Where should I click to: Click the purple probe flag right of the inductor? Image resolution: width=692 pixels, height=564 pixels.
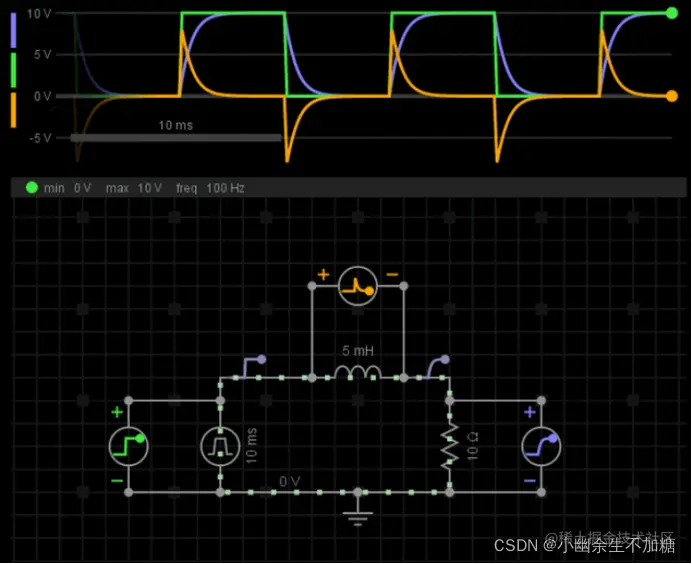(437, 367)
